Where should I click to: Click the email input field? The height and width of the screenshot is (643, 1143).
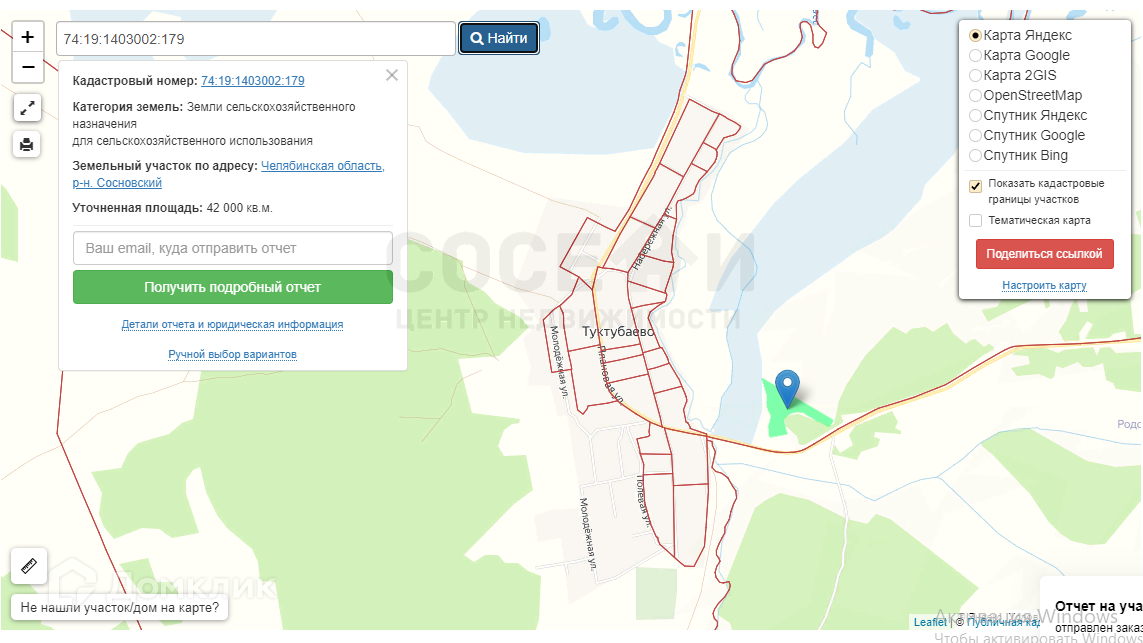233,249
